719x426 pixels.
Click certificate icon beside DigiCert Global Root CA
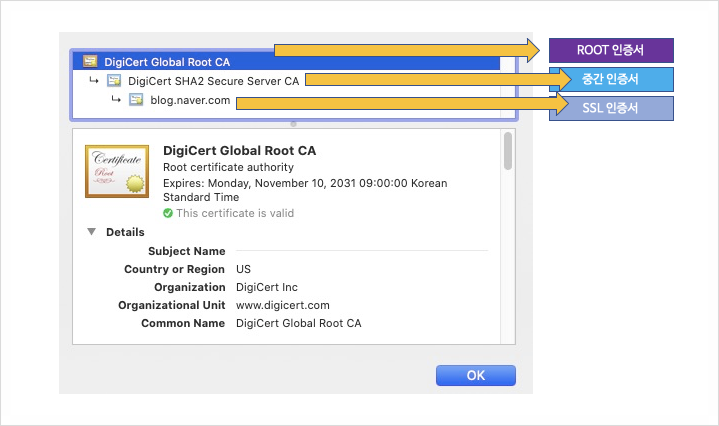click(x=90, y=61)
